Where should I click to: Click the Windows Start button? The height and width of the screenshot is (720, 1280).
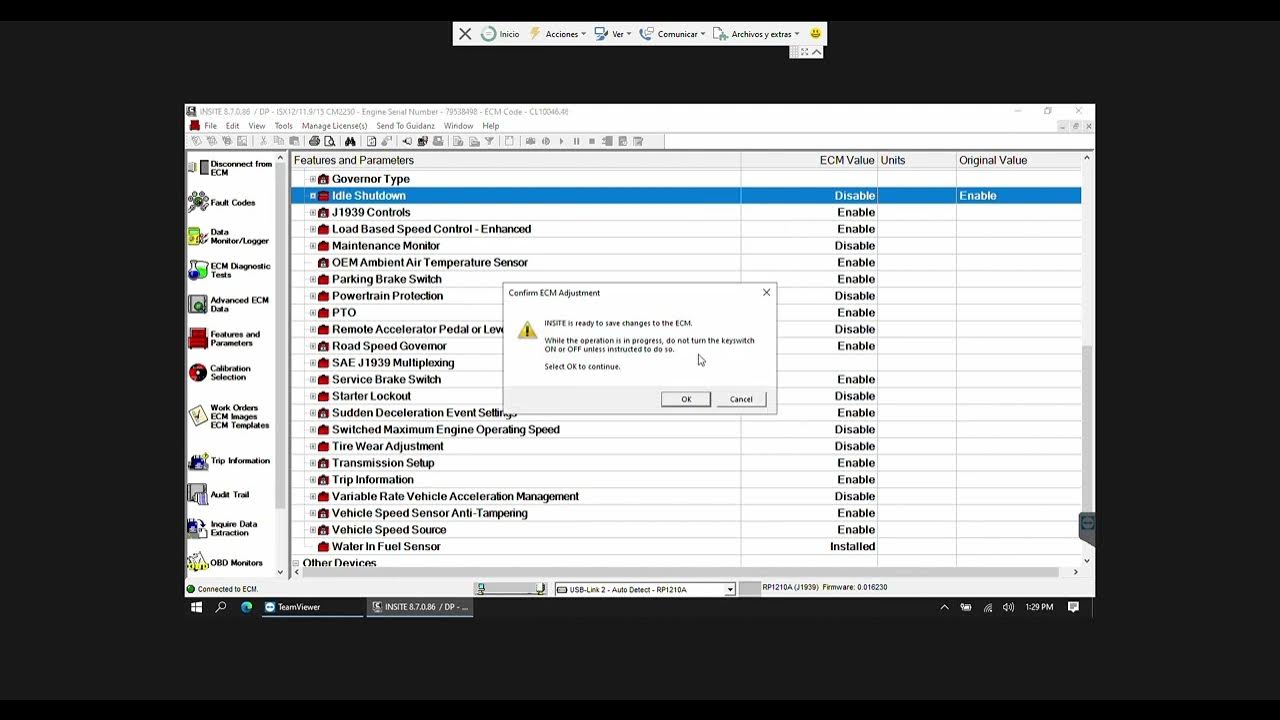click(197, 607)
